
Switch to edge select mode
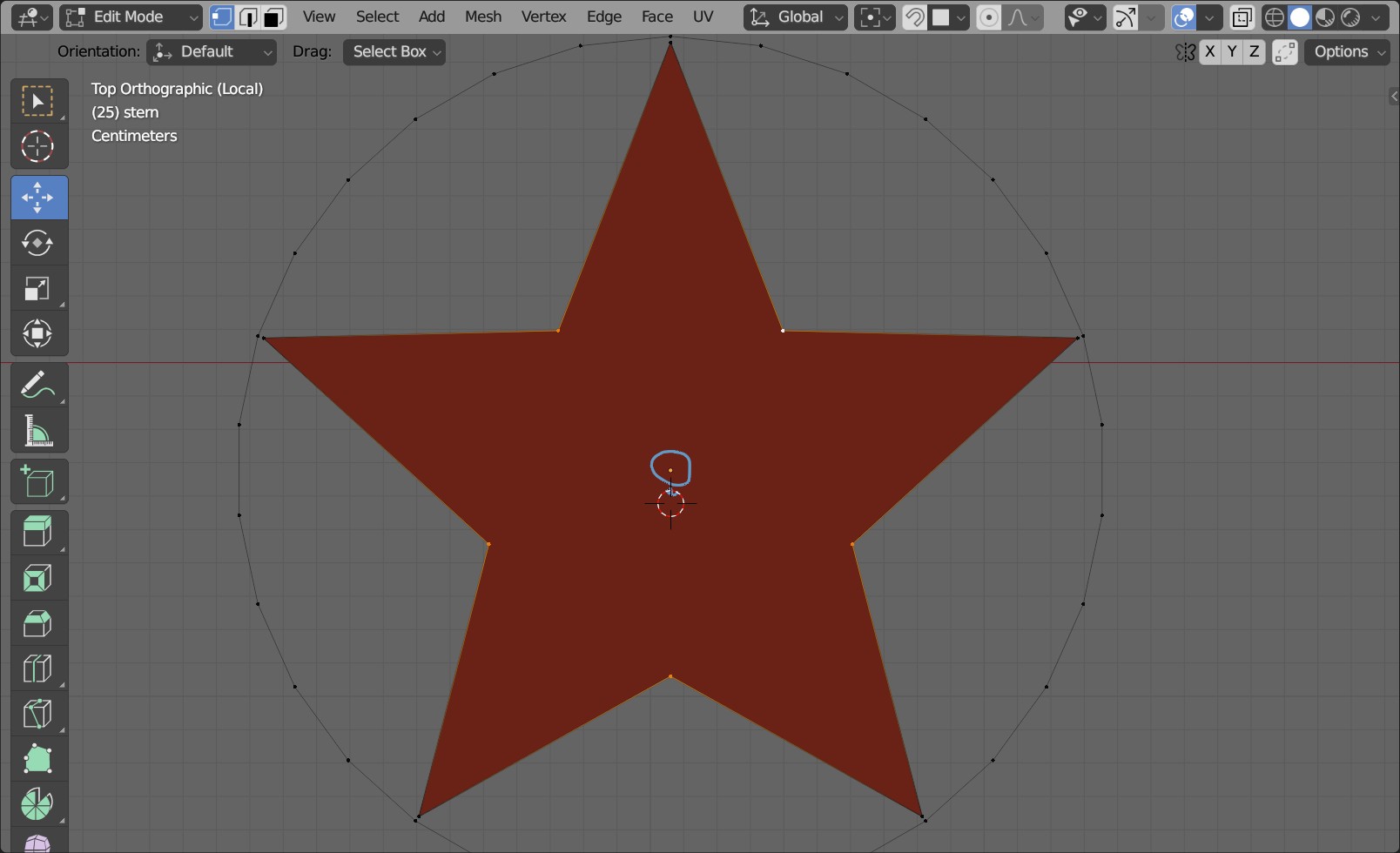(248, 17)
